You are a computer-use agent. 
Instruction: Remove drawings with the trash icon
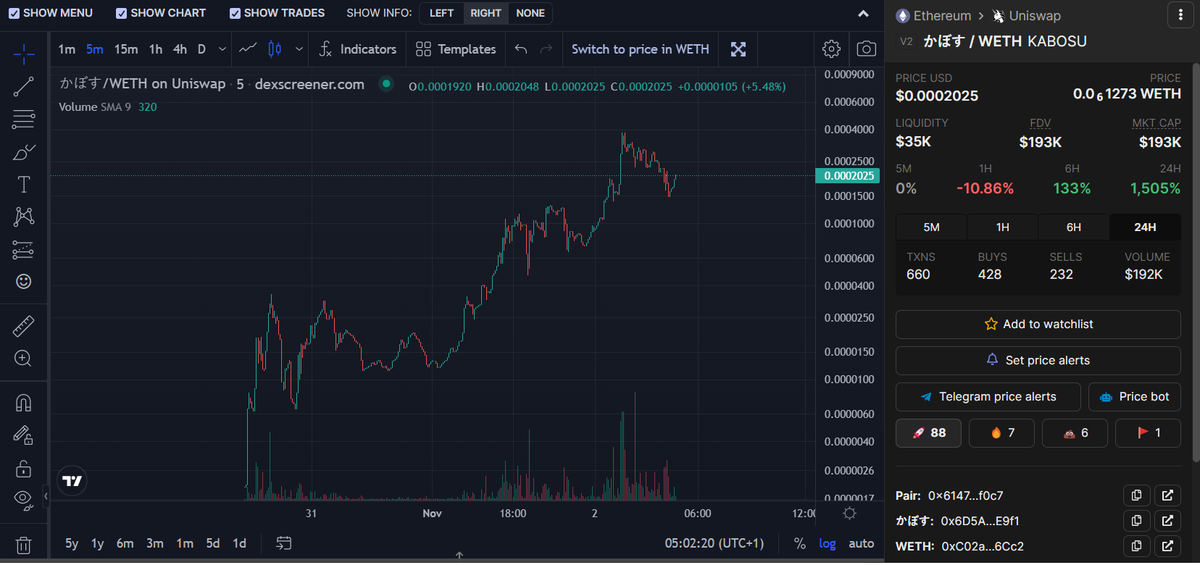24,545
